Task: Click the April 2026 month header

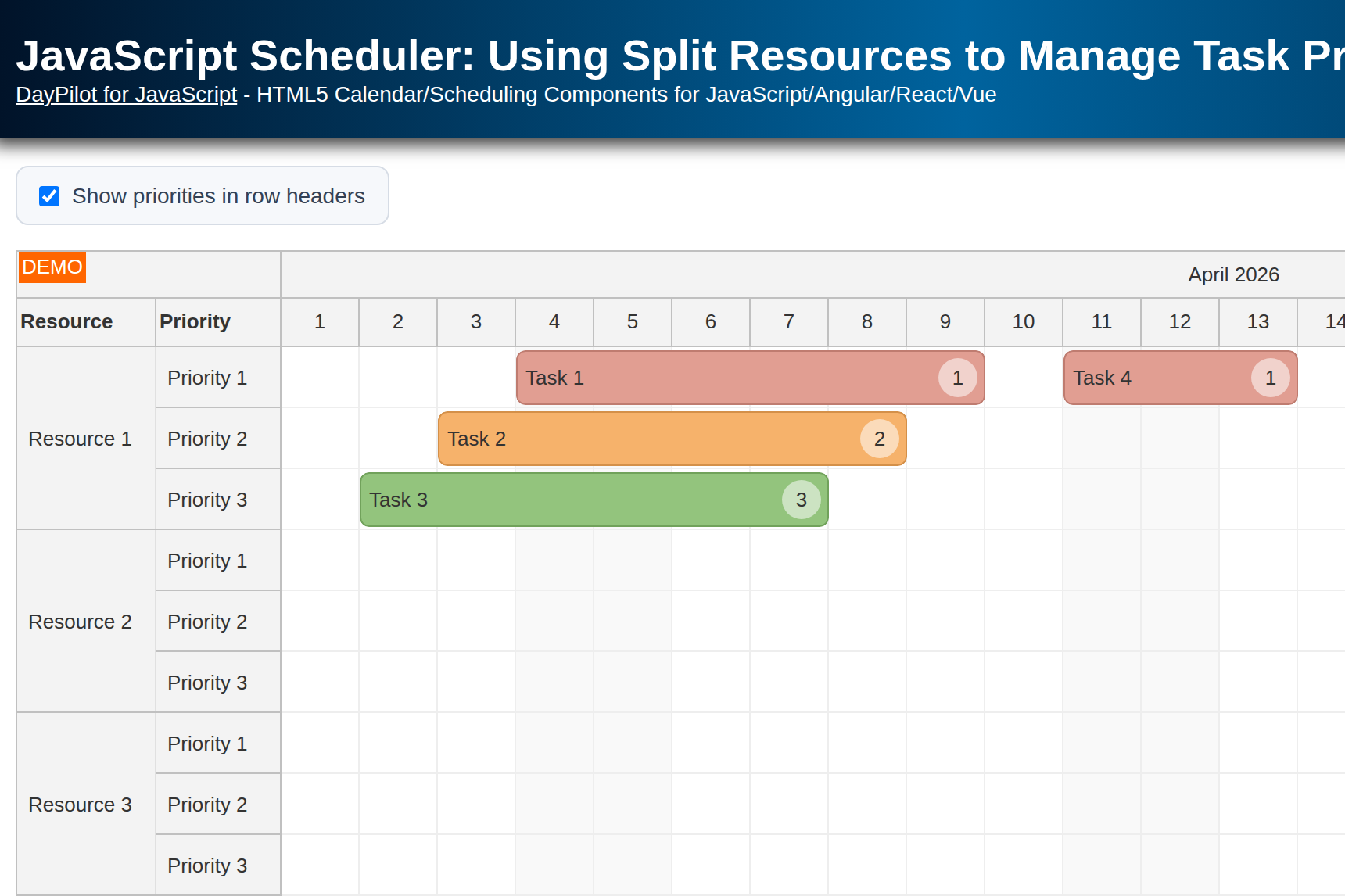Action: [1233, 274]
